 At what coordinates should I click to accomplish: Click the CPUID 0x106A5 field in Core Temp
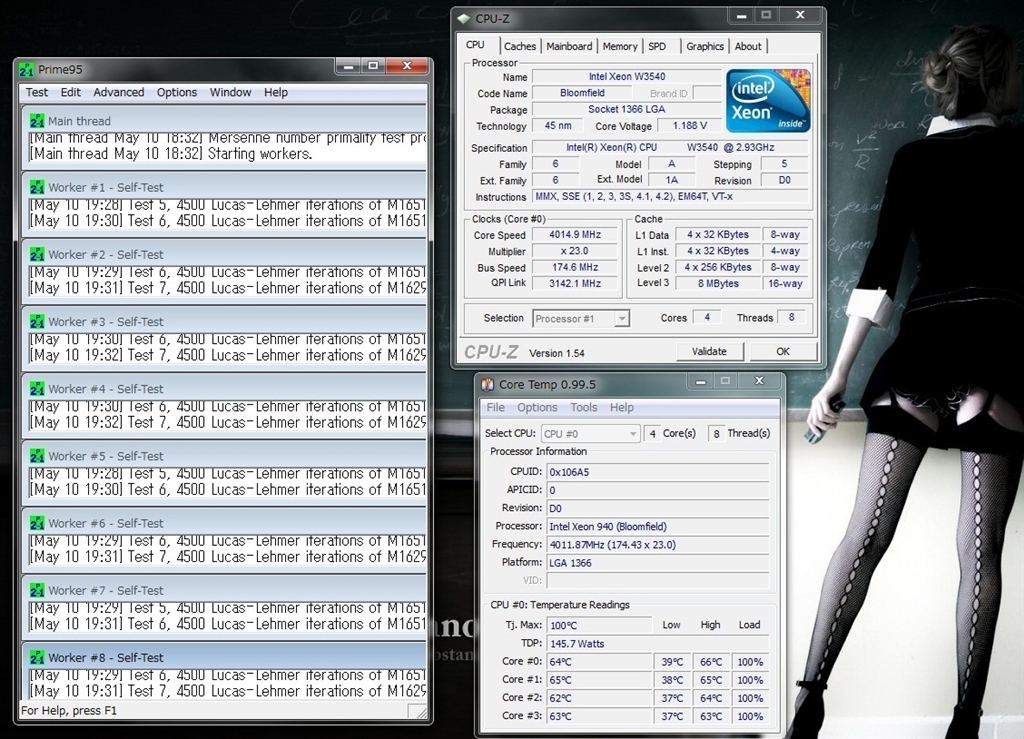pyautogui.click(x=658, y=472)
